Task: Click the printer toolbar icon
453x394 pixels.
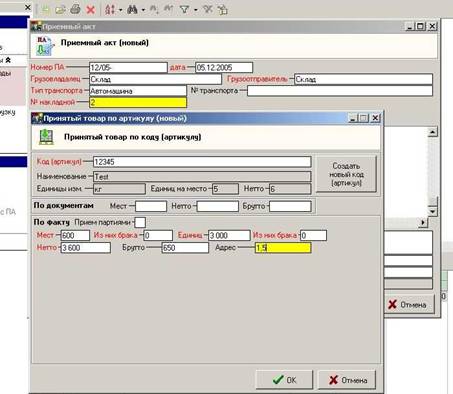Action: (x=75, y=9)
